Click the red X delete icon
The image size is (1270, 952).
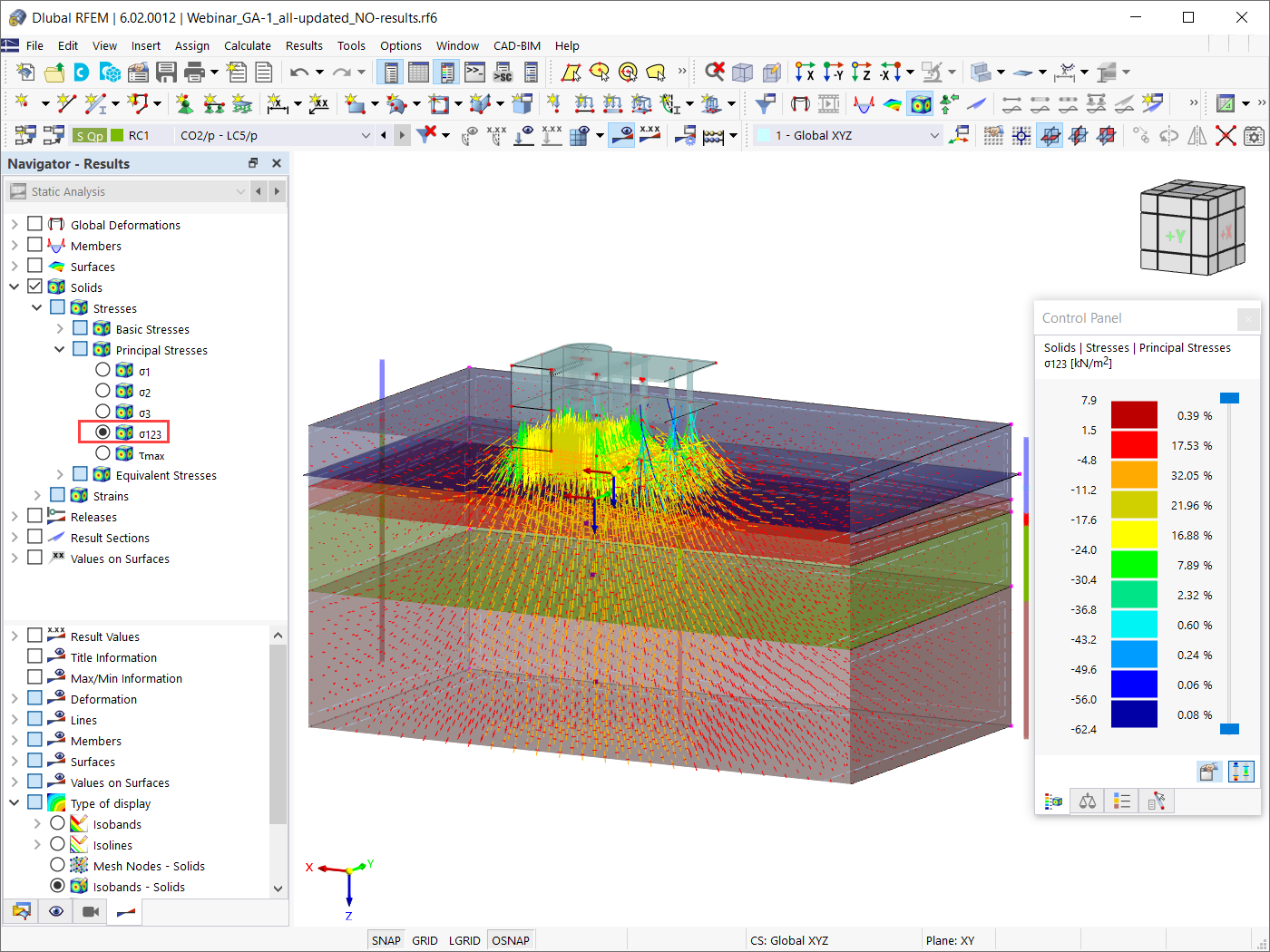1226,136
